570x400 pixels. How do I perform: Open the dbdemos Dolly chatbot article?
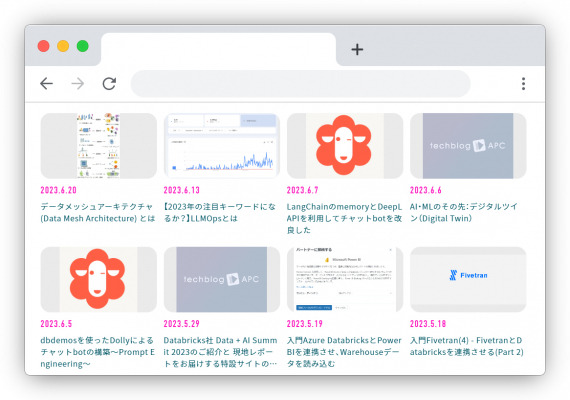coord(97,352)
